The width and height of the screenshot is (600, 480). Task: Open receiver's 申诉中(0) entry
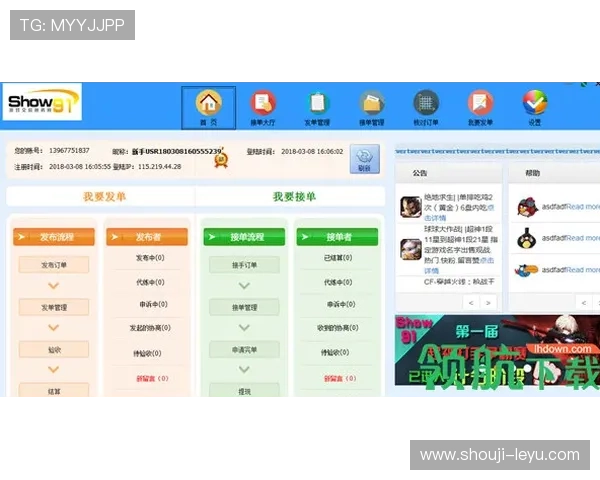341,304
